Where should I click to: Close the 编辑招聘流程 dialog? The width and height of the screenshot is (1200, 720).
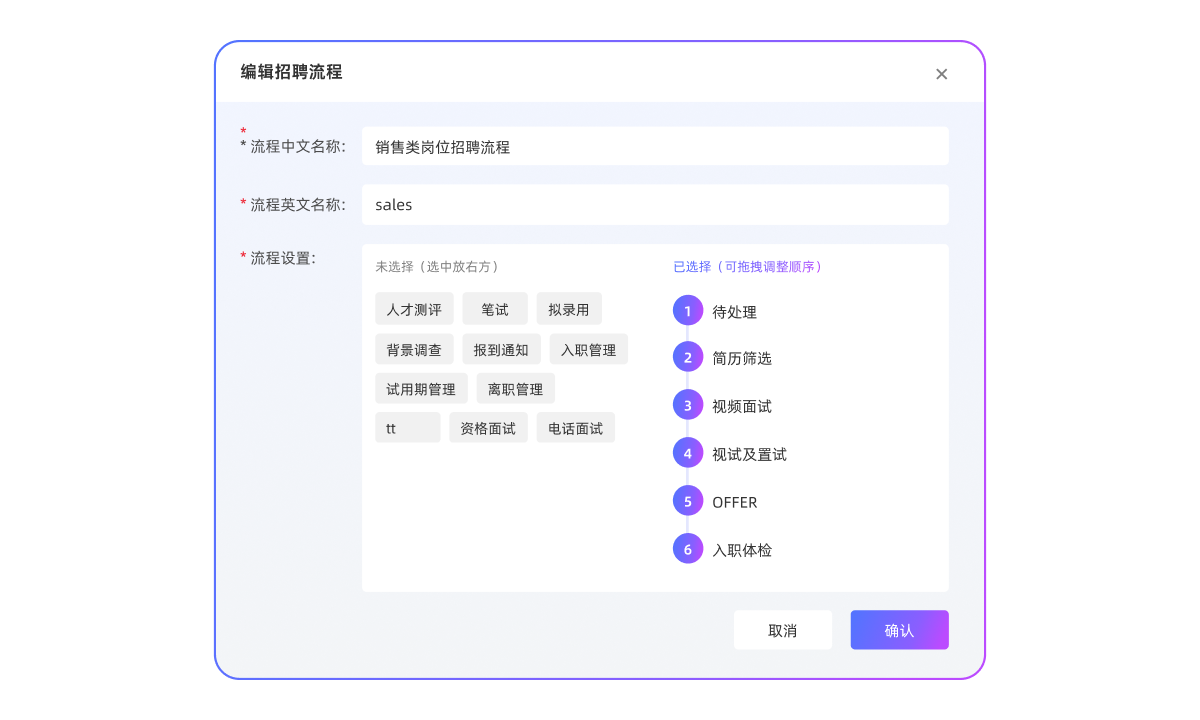(x=941, y=74)
